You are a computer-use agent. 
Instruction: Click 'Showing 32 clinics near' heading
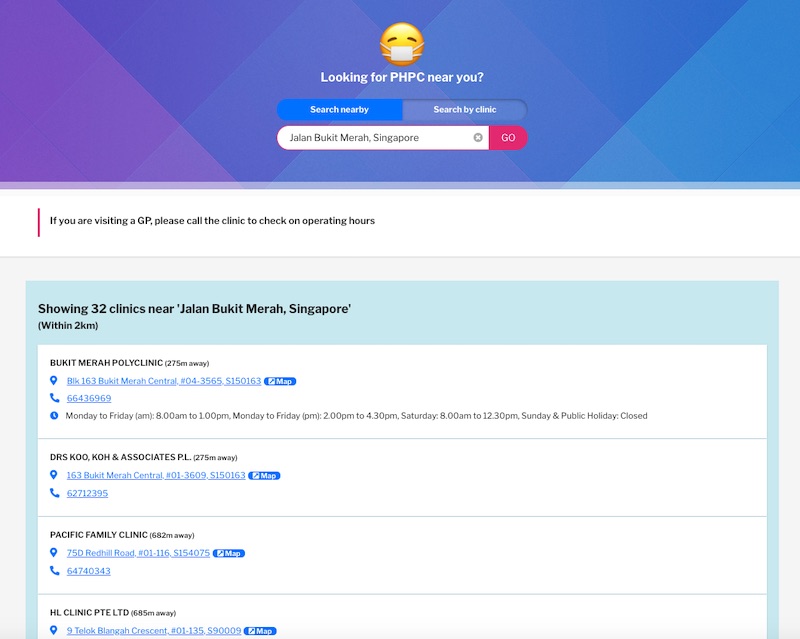pos(194,309)
